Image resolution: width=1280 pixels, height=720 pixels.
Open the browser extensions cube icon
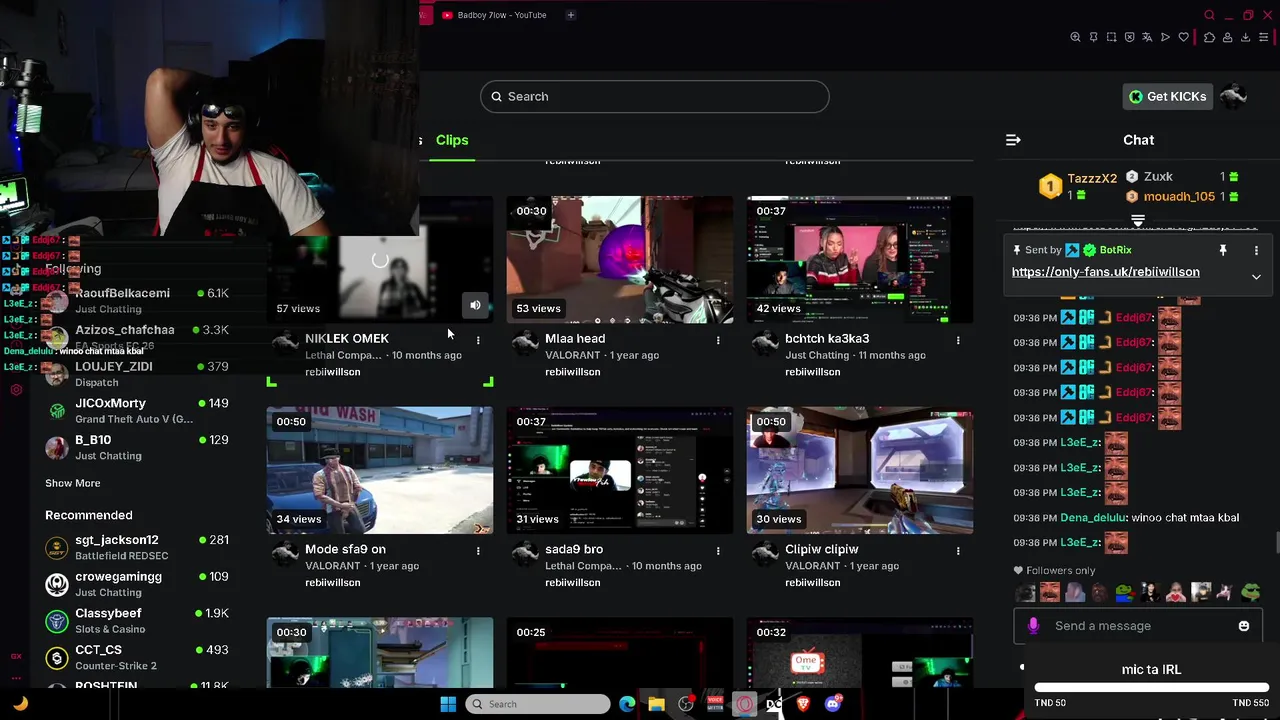pos(1209,37)
